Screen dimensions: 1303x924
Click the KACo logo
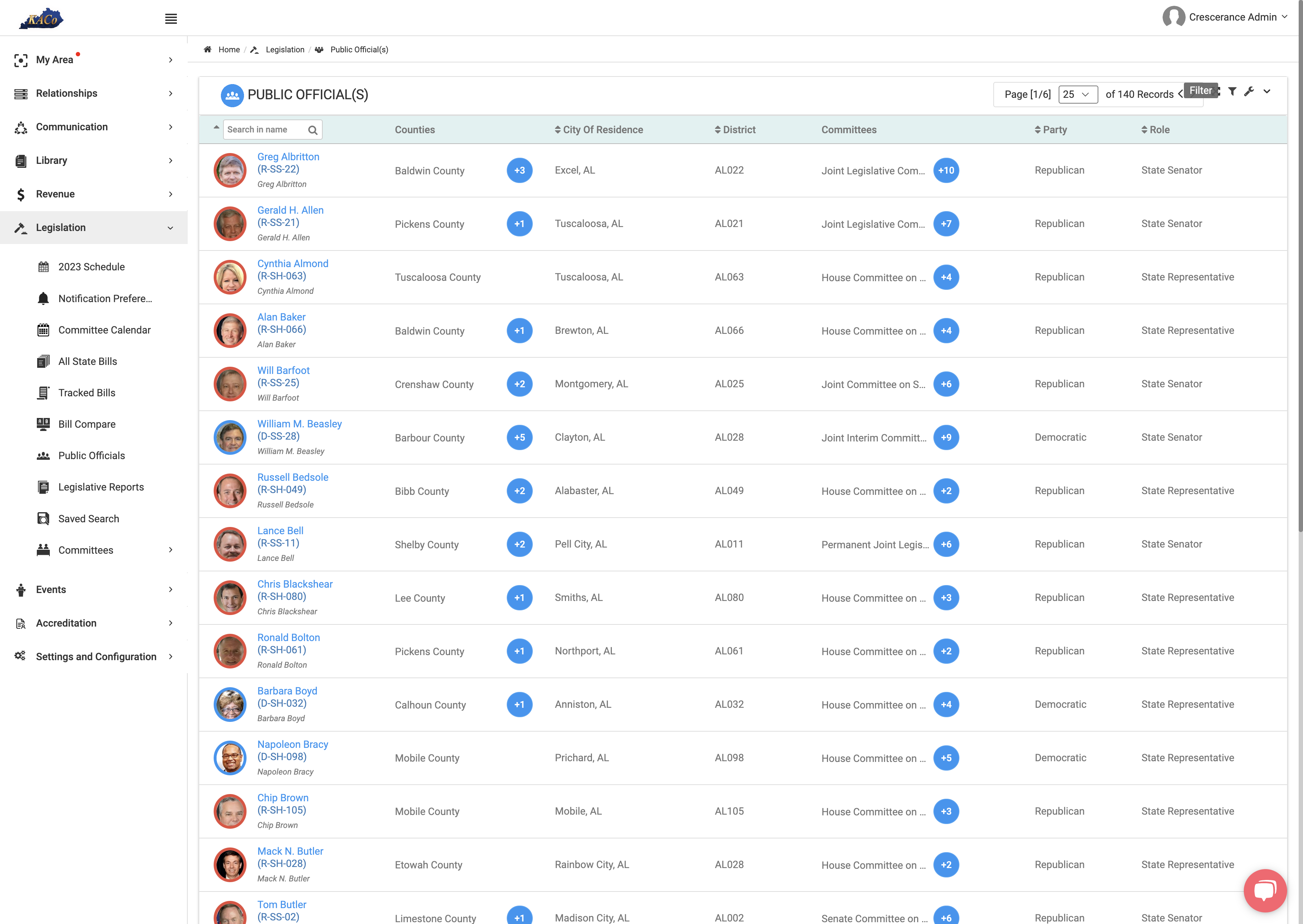41,19
